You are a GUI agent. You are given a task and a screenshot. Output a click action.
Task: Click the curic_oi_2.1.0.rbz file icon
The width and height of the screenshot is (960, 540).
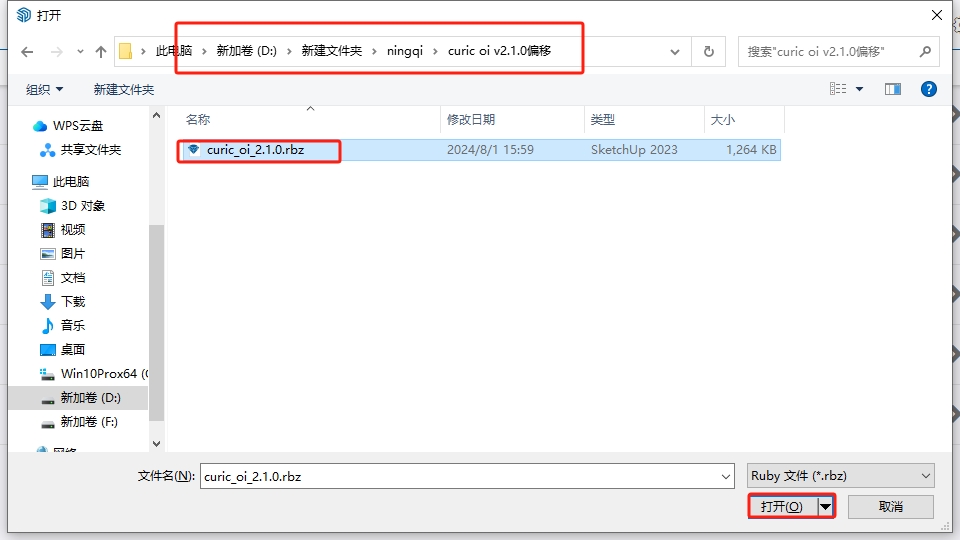coord(193,149)
